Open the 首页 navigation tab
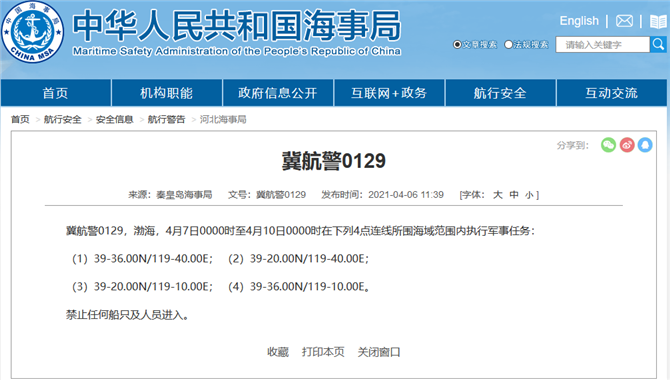This screenshot has height=380, width=670. pos(56,93)
